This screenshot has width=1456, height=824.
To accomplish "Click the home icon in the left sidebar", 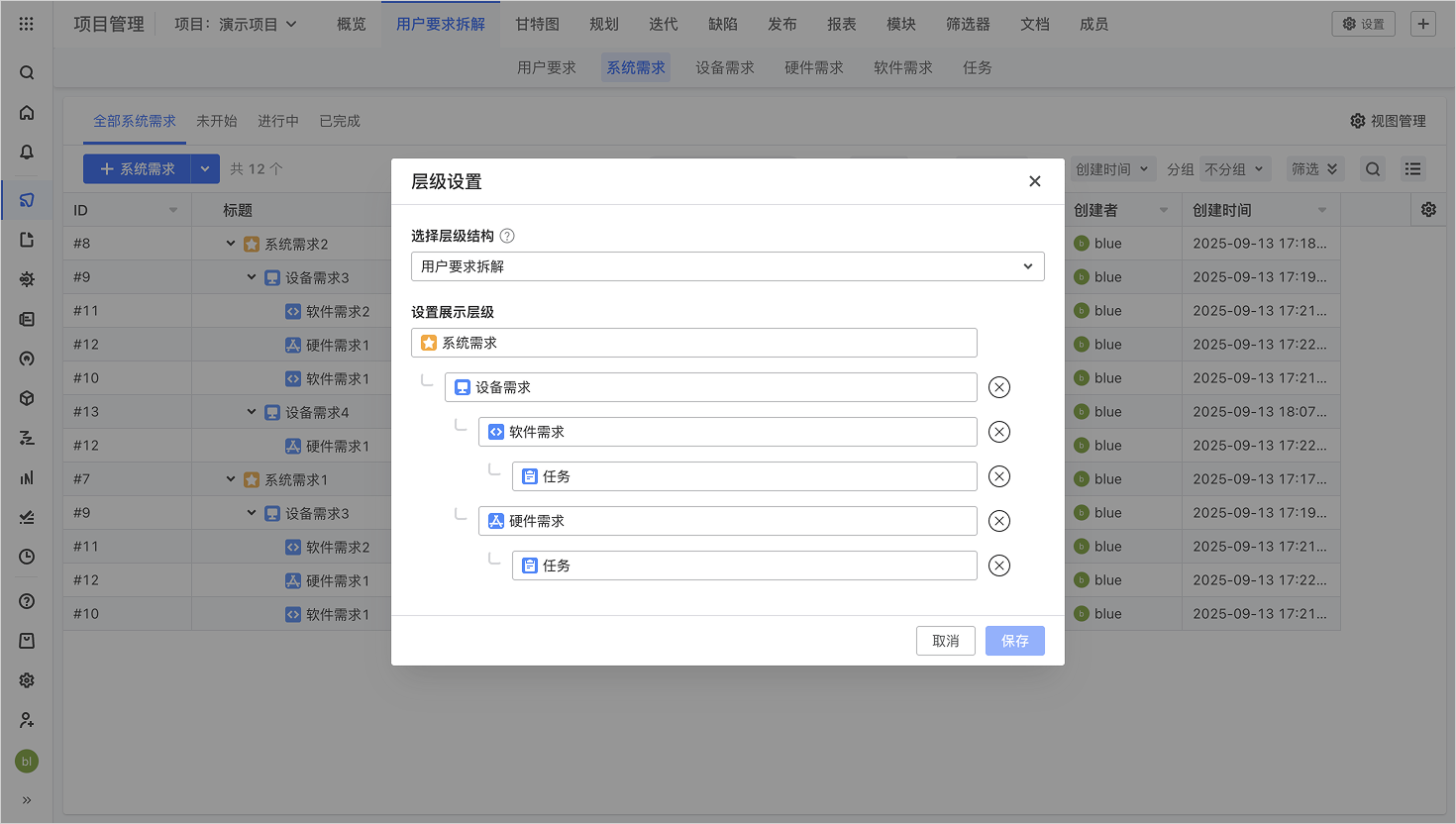I will pos(26,112).
